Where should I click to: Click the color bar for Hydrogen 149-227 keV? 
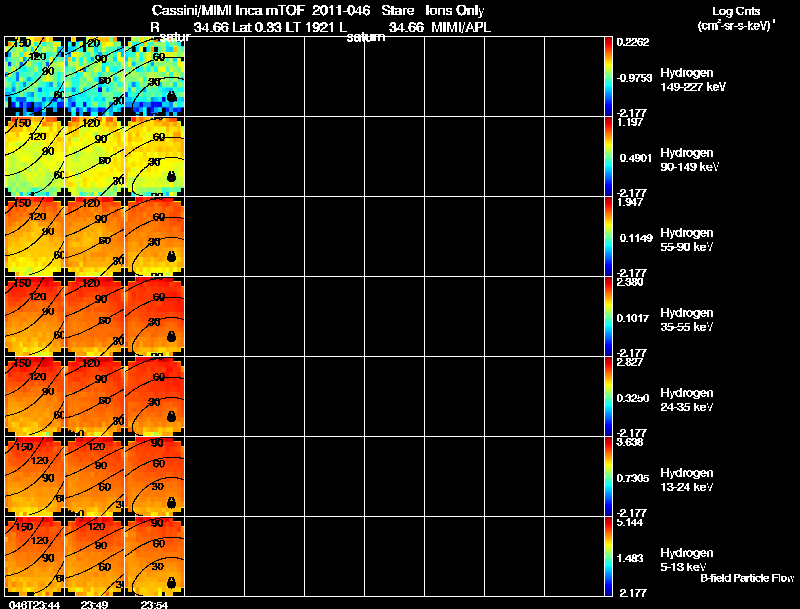click(x=608, y=77)
